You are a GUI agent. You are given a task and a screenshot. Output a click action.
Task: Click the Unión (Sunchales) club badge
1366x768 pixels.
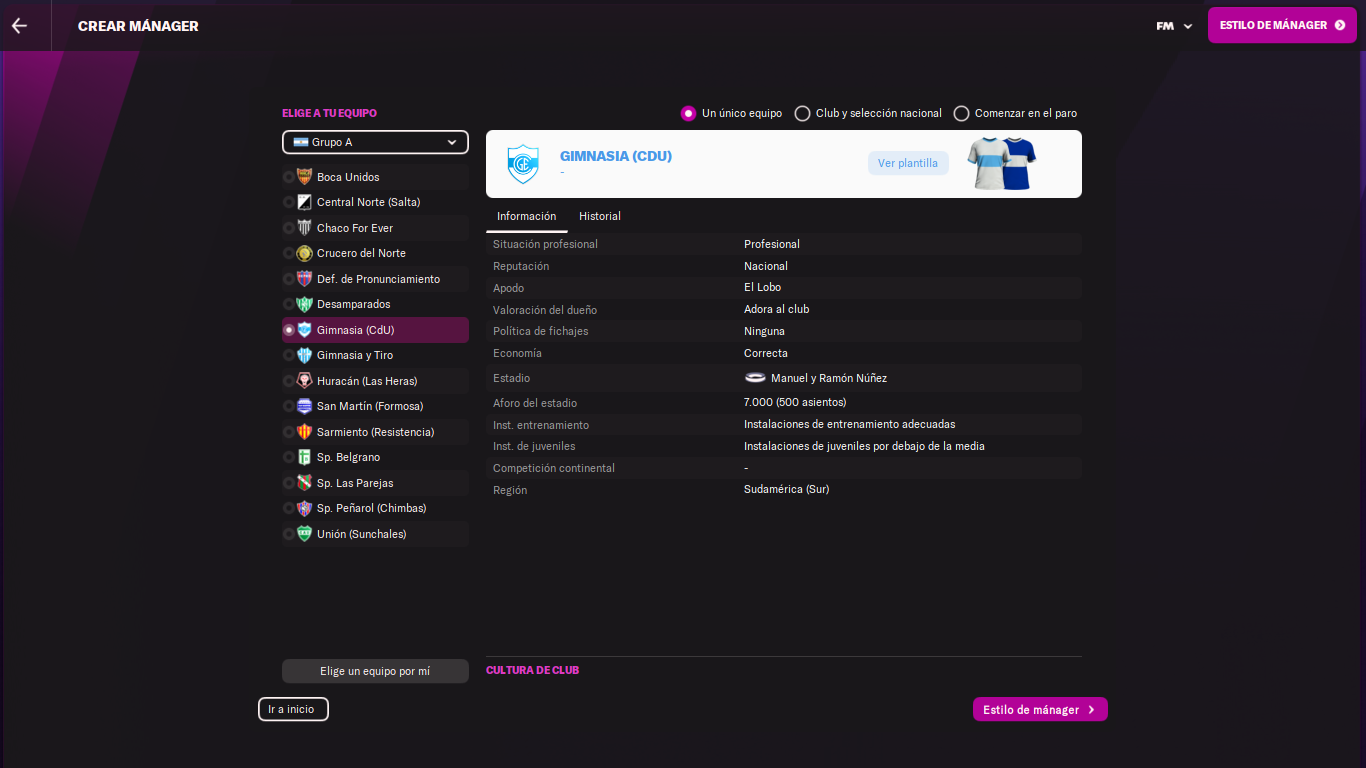pyautogui.click(x=304, y=534)
